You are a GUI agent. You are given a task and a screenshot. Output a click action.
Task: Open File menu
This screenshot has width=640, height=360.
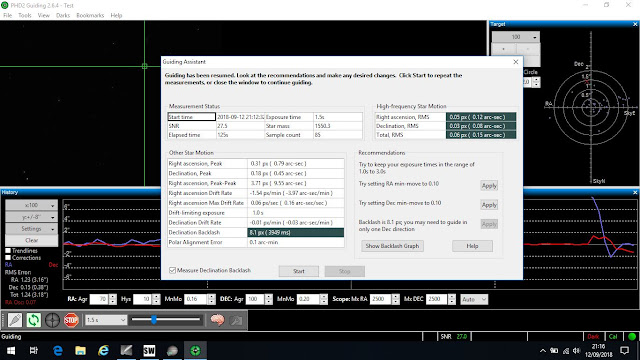(x=8, y=16)
